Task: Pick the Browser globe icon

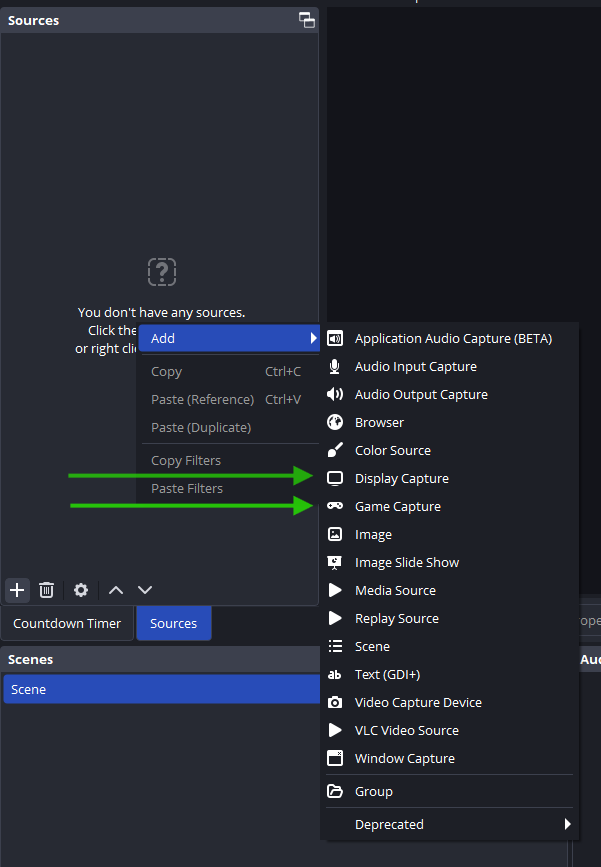Action: (x=335, y=422)
